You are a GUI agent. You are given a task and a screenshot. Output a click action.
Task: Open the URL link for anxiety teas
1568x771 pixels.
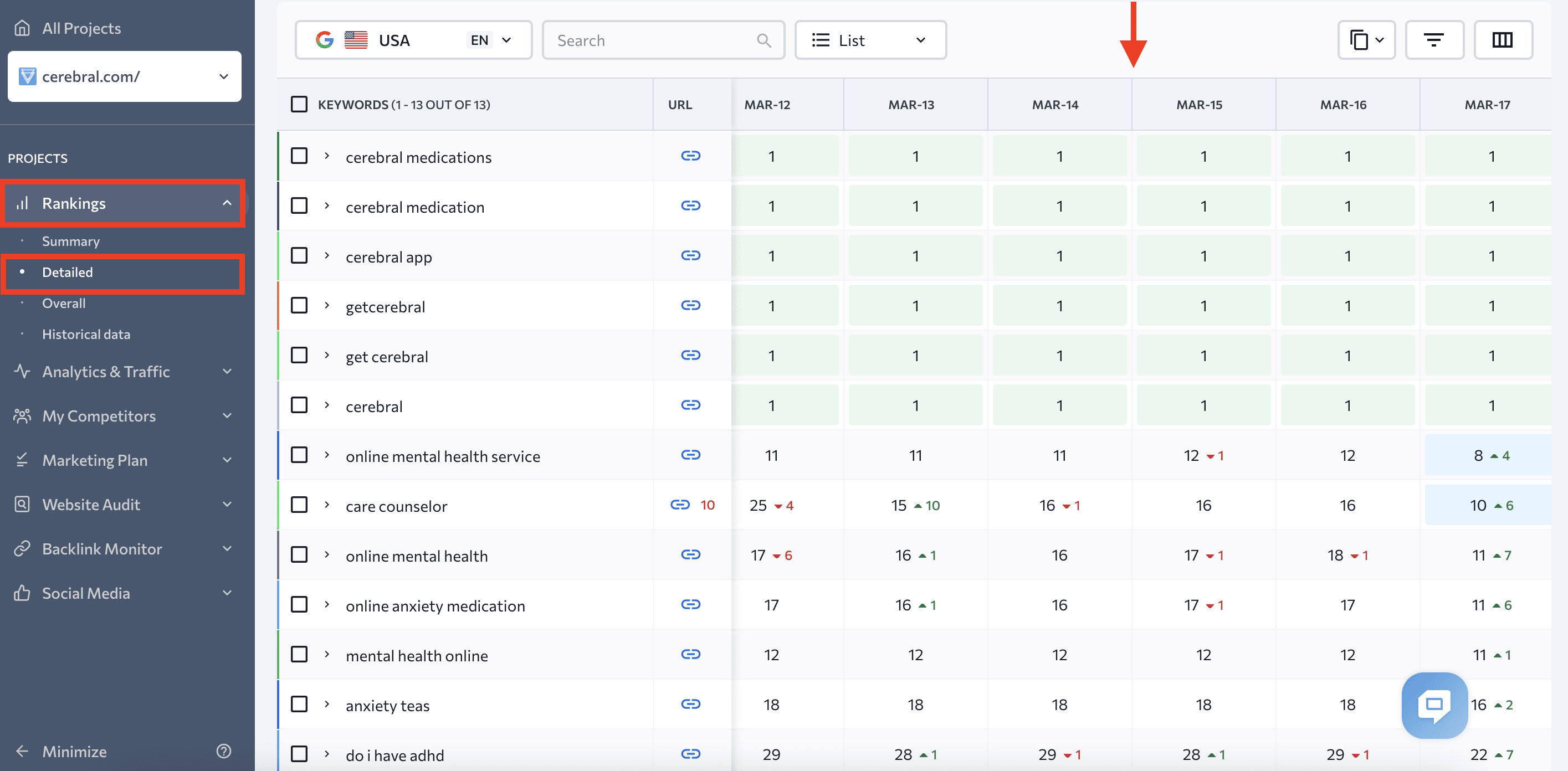pyautogui.click(x=690, y=705)
